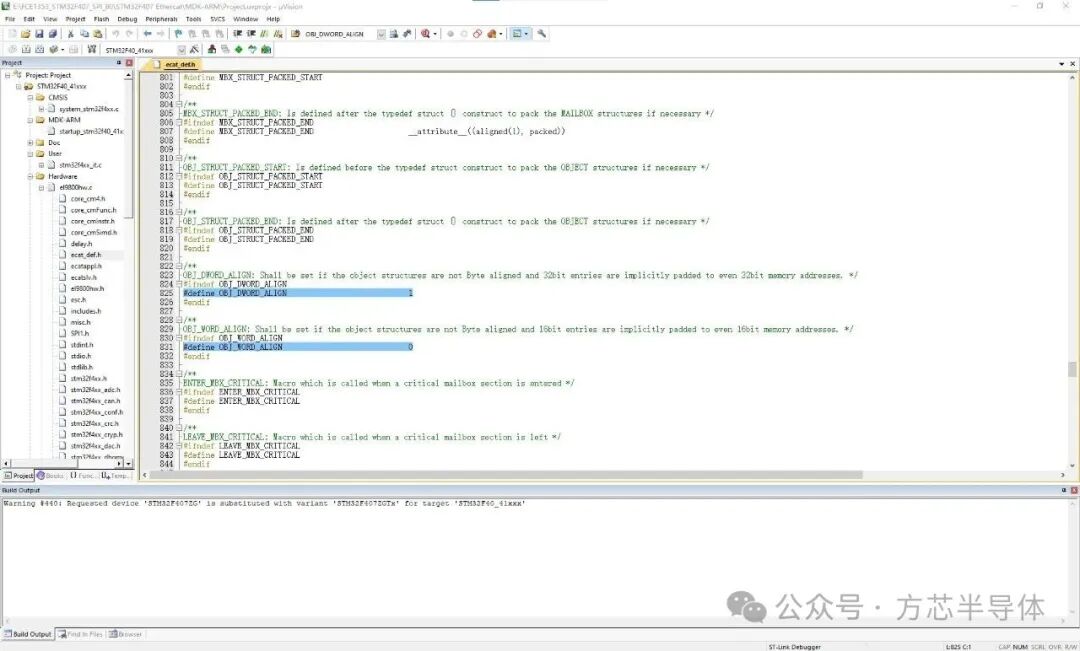Open the File menu
This screenshot has width=1080, height=651.
(10, 19)
